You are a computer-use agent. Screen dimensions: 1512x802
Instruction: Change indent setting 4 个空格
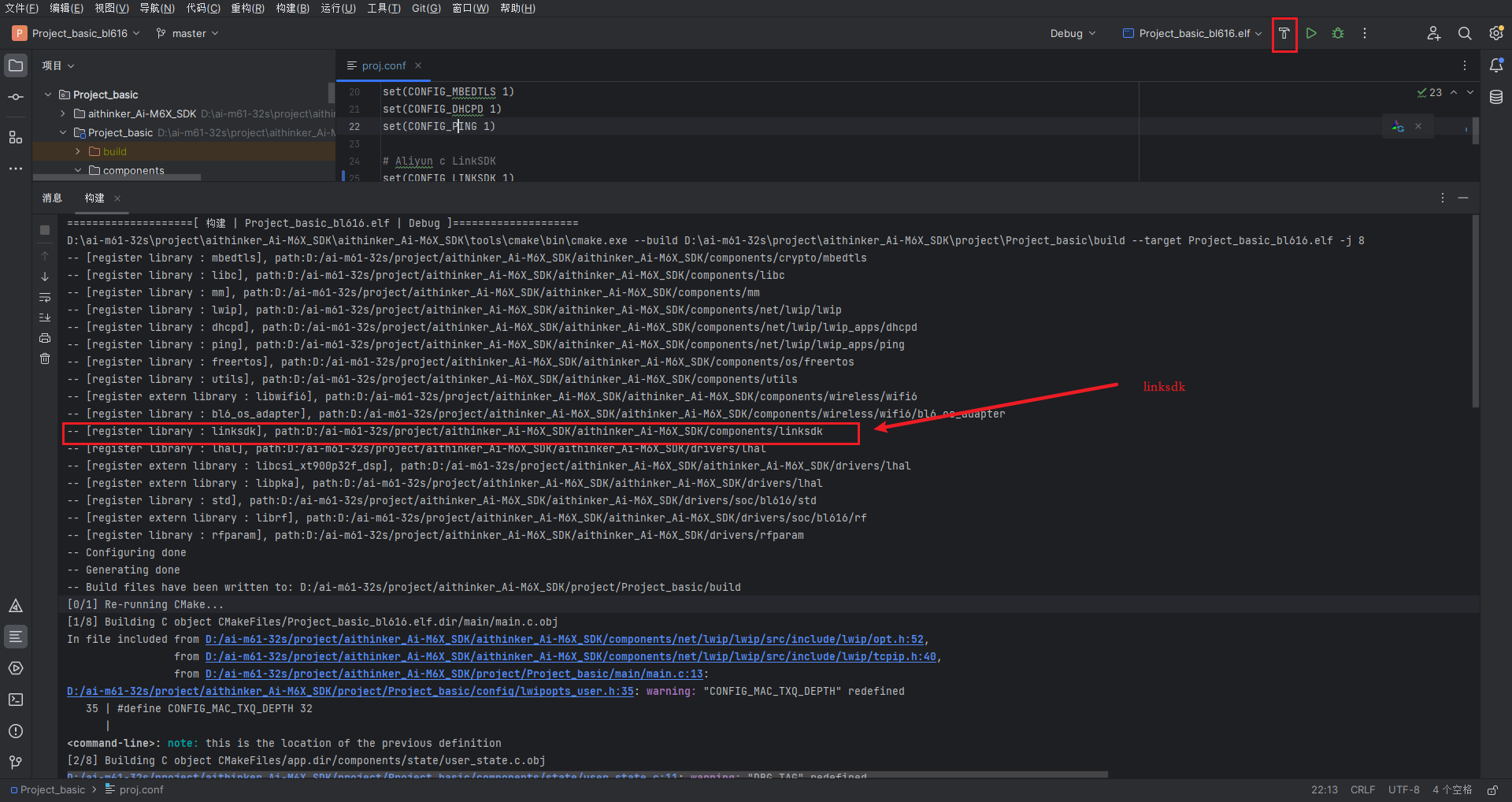tap(1452, 790)
